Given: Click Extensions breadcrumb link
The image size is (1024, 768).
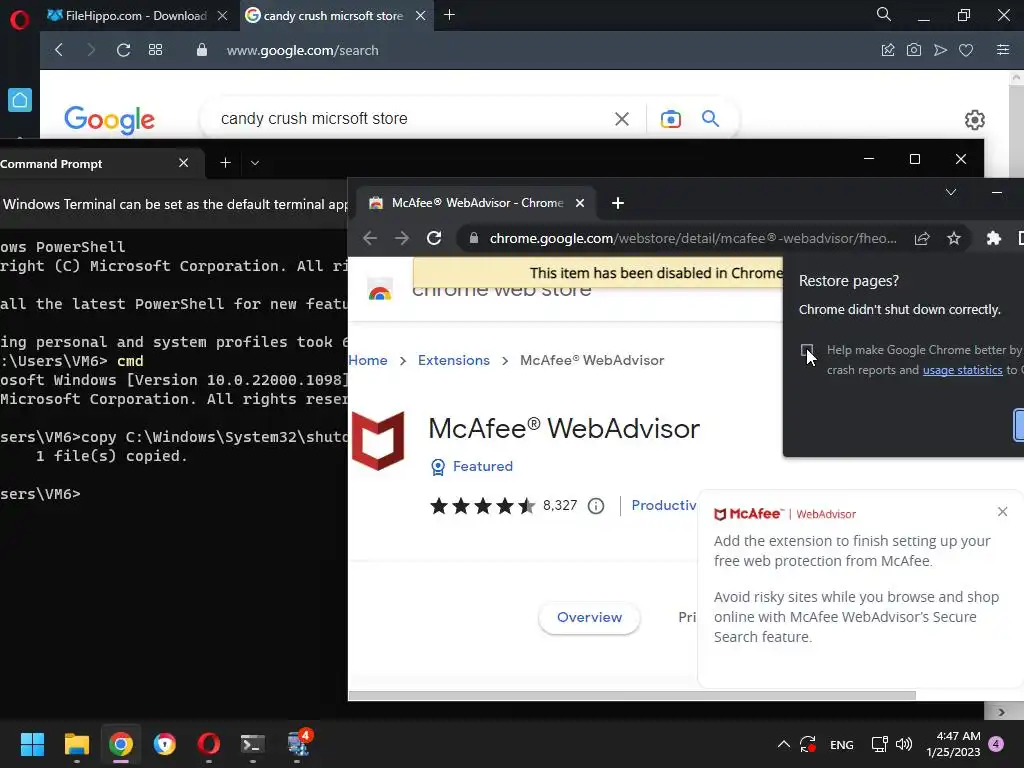Looking at the screenshot, I should tap(454, 360).
